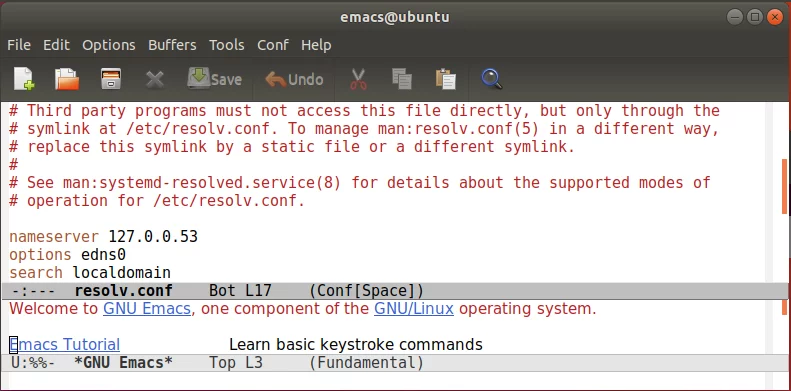Open the directory with the drawer icon
The image size is (791, 391).
(x=110, y=79)
